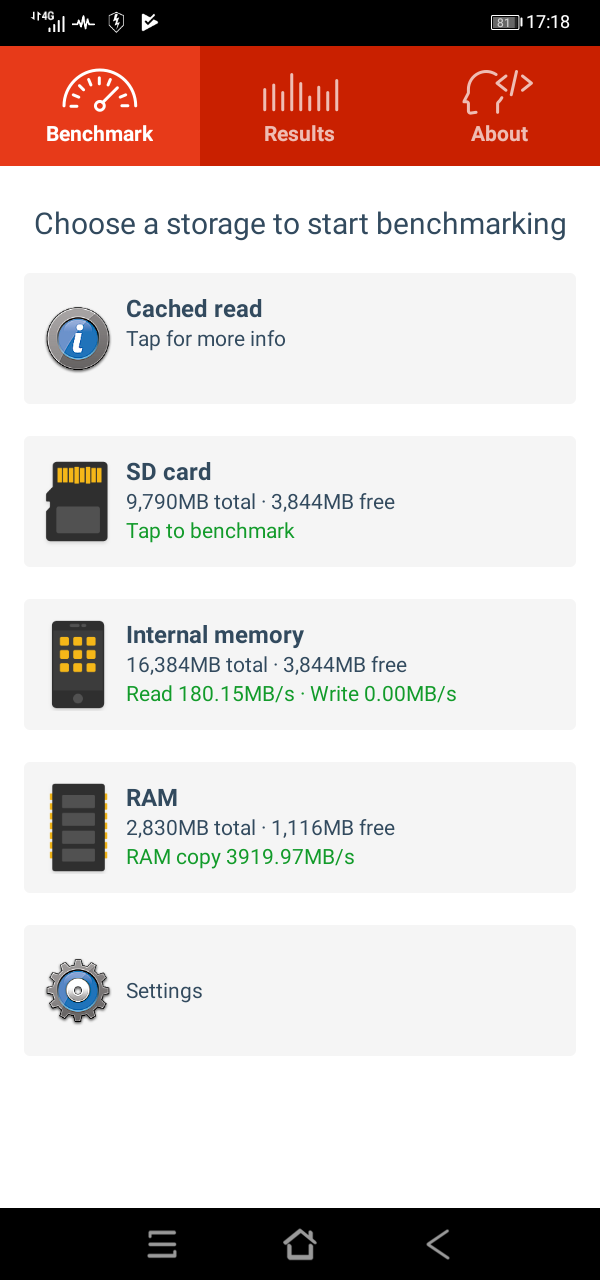Tap the Results bar chart icon
This screenshot has width=600, height=1280.
point(300,94)
